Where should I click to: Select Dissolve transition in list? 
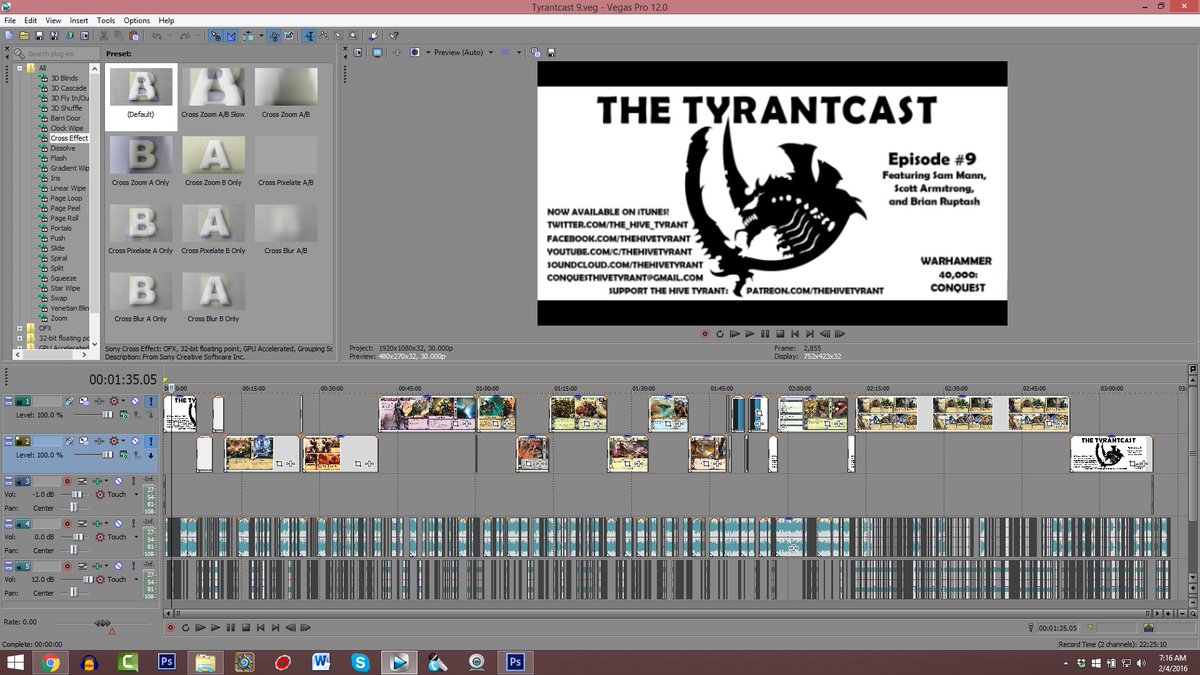pos(62,148)
